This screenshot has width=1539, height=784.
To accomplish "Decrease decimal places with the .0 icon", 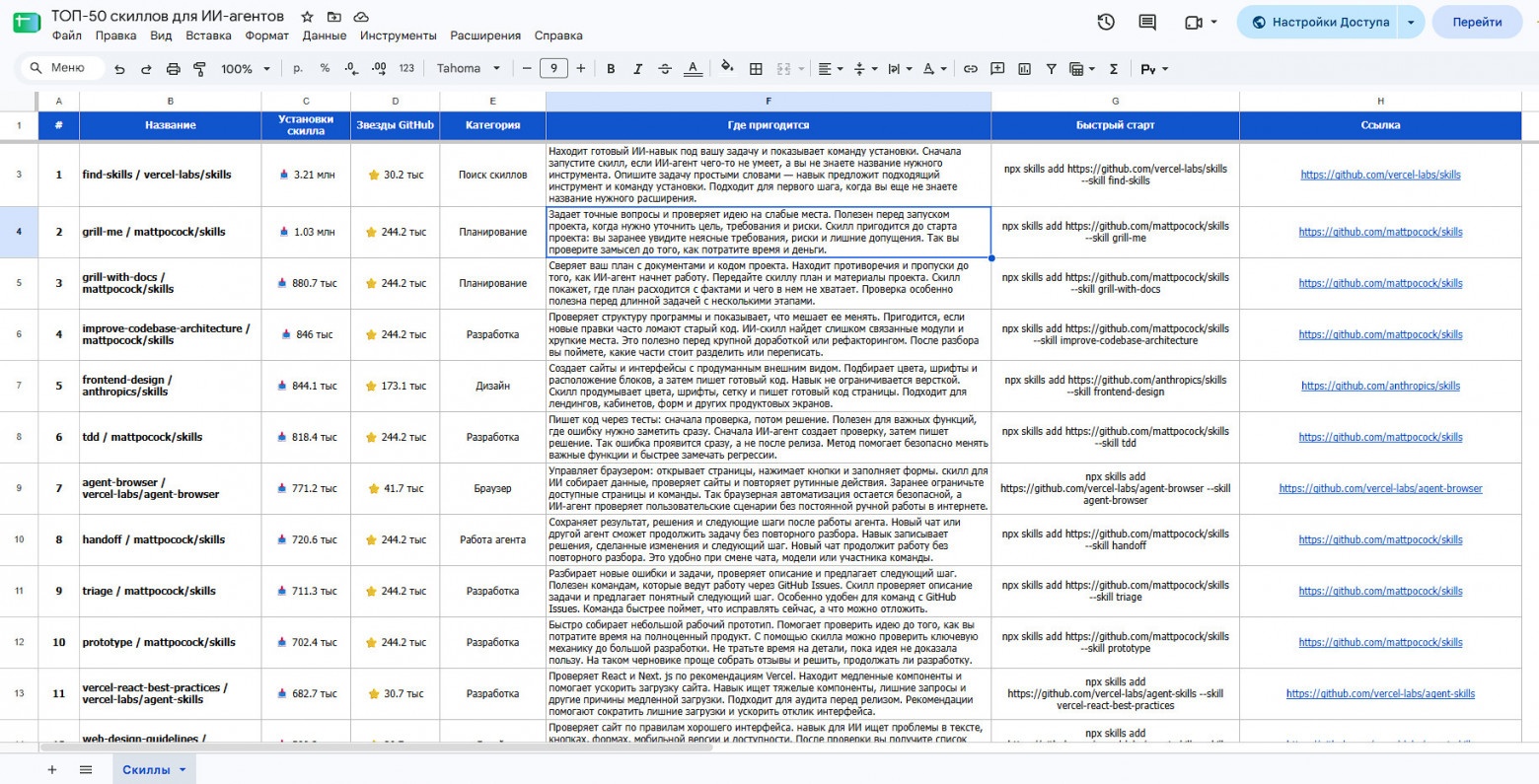I will click(351, 69).
